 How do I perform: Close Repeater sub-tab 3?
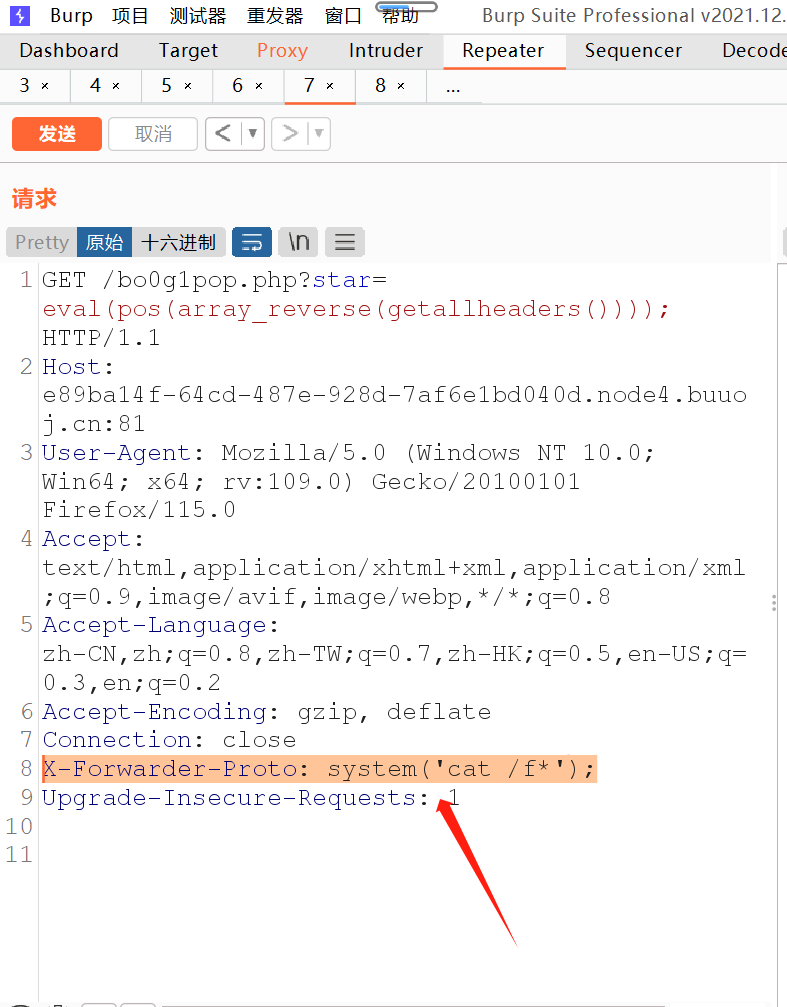tap(45, 86)
